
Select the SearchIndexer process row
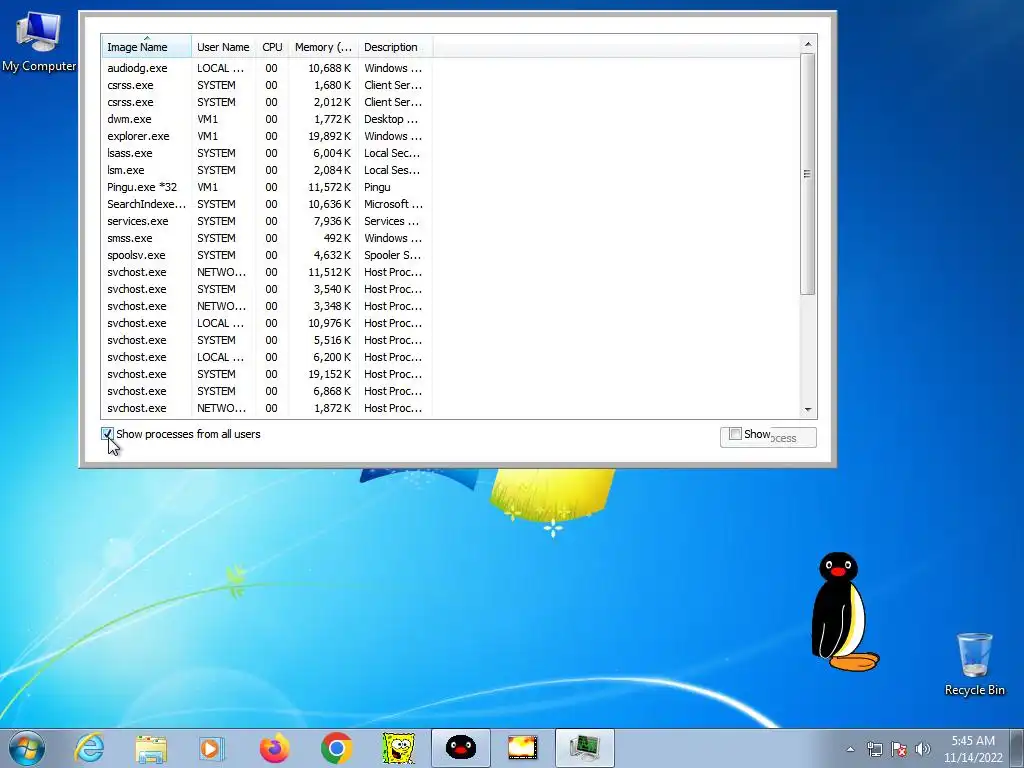pyautogui.click(x=266, y=204)
